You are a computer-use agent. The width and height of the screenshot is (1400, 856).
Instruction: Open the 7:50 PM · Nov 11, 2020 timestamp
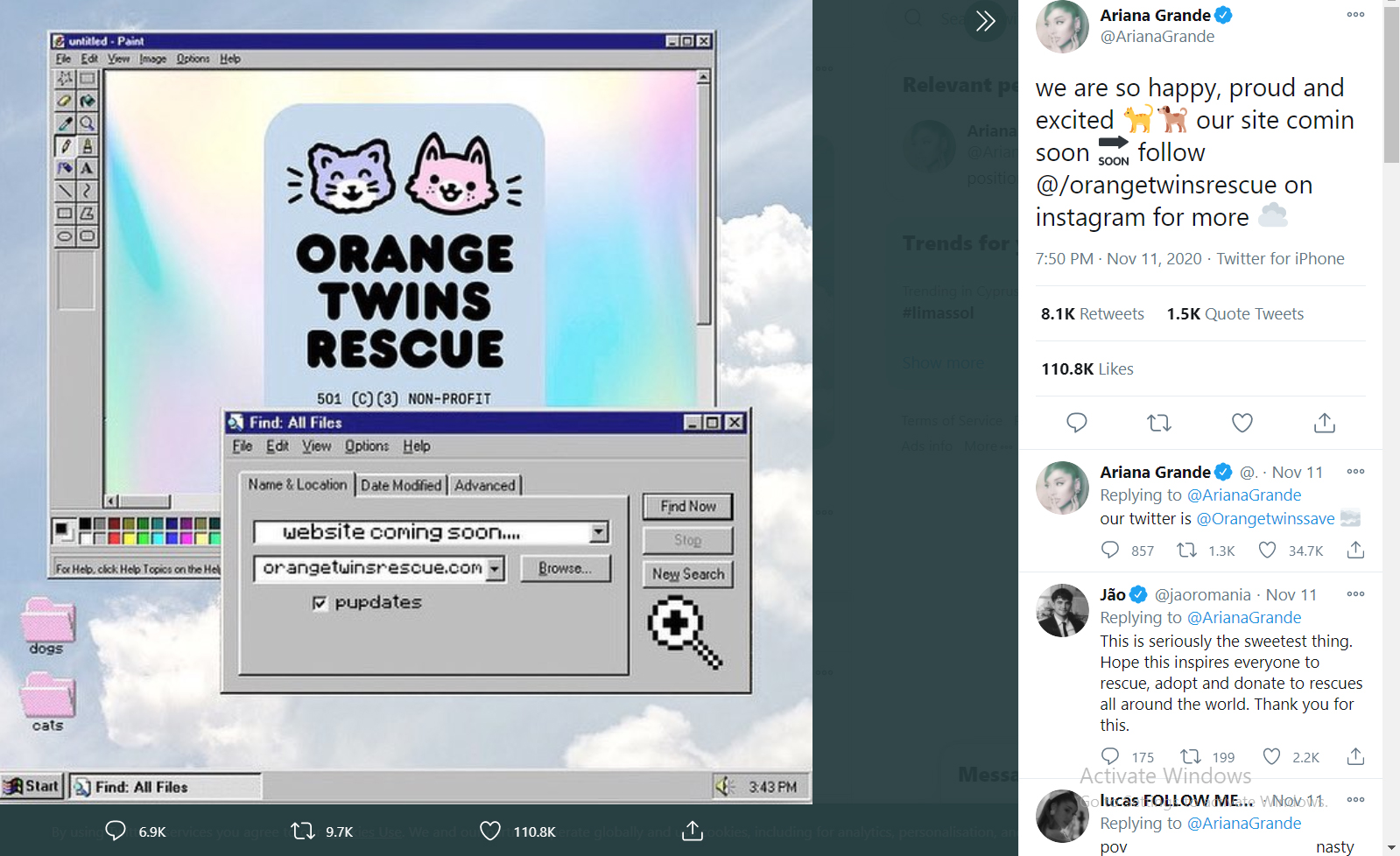pyautogui.click(x=1119, y=259)
